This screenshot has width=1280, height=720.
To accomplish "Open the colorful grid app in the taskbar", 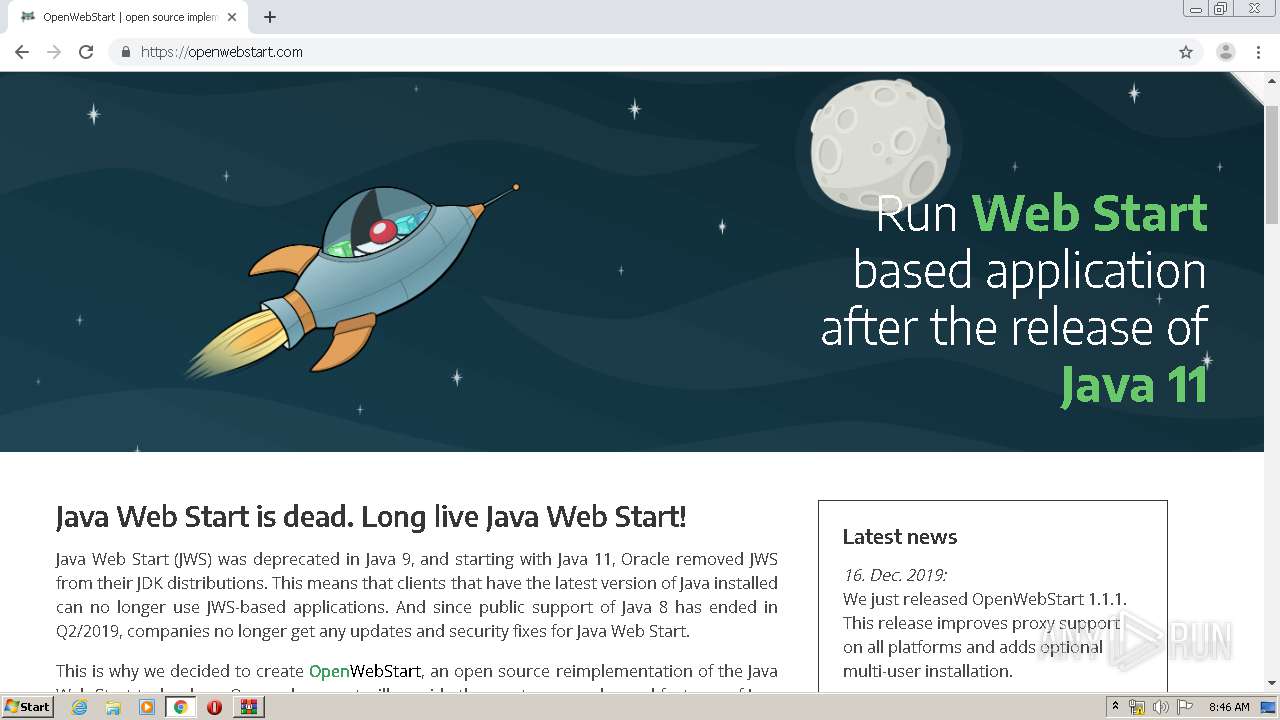I will pos(248,707).
